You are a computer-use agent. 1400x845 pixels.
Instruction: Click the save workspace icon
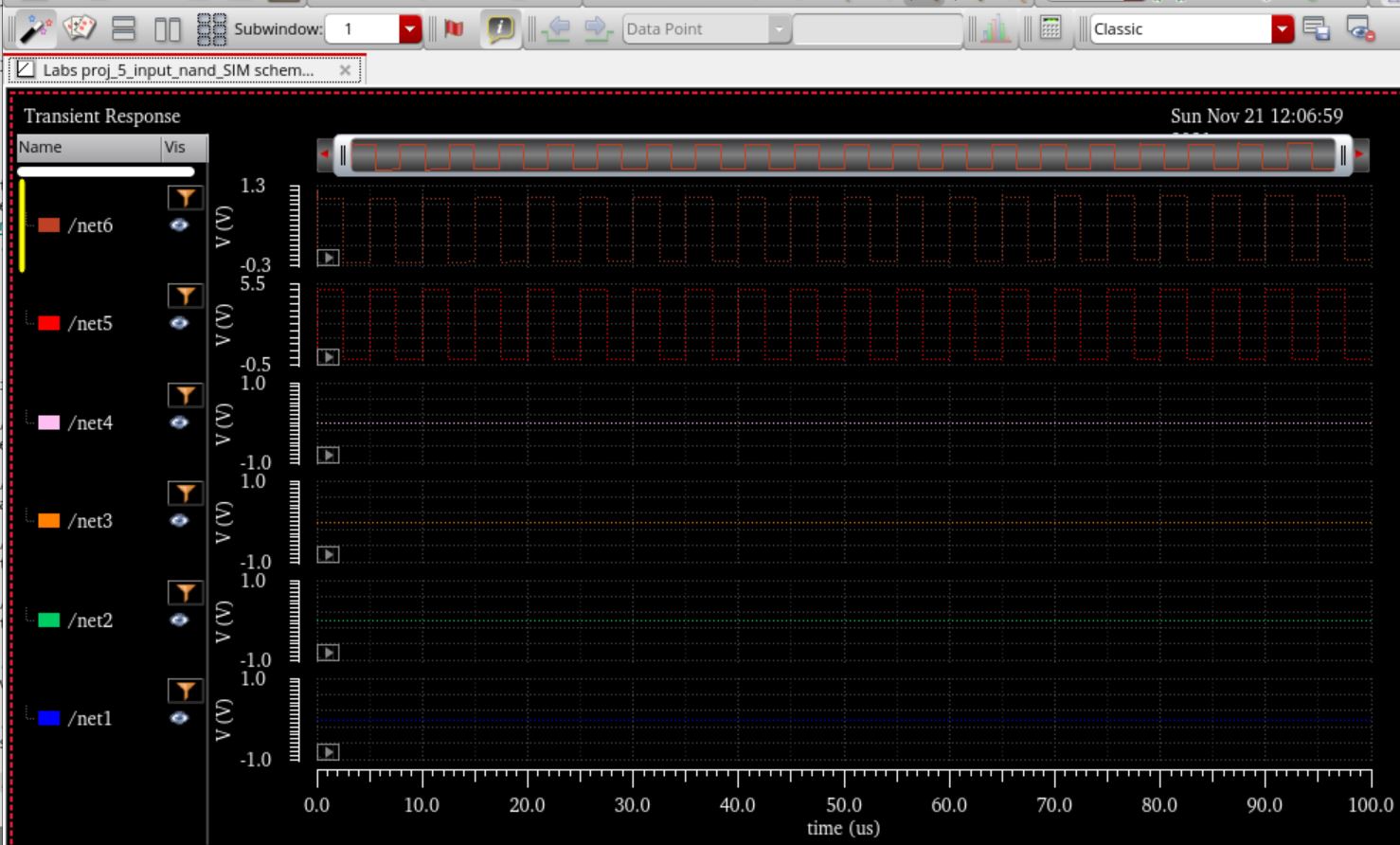[x=1317, y=29]
